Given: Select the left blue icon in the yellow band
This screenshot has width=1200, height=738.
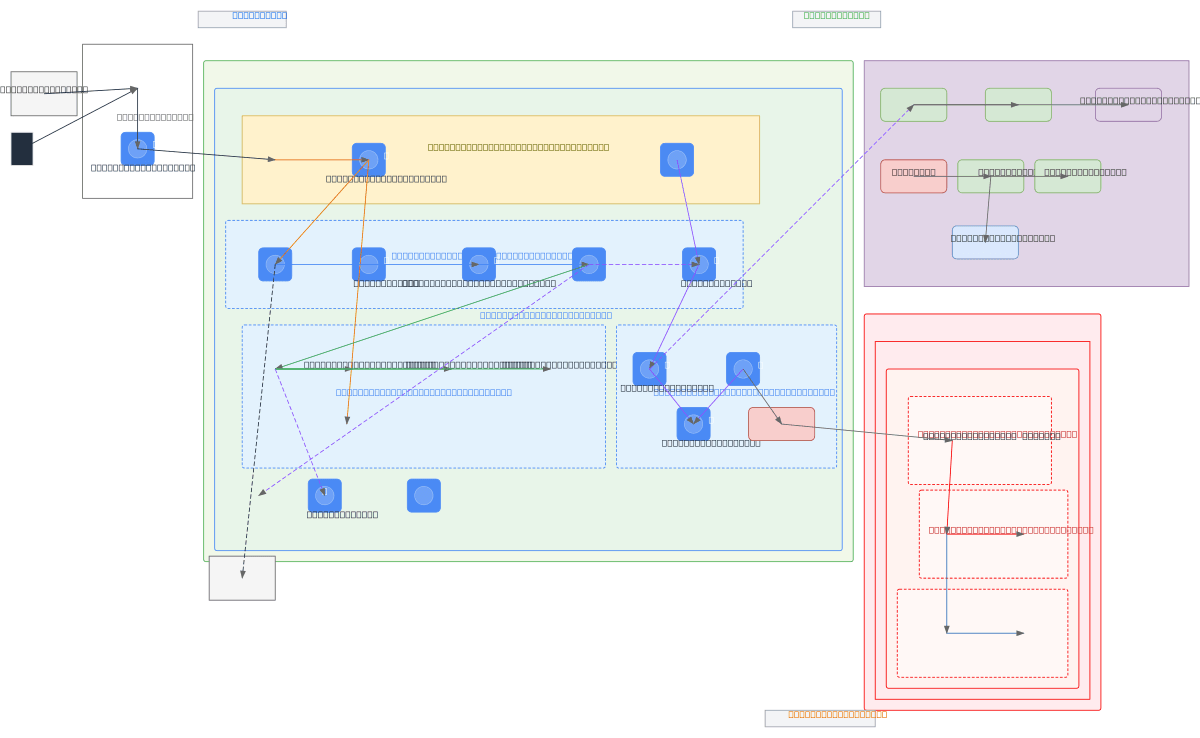Looking at the screenshot, I should coord(368,160).
